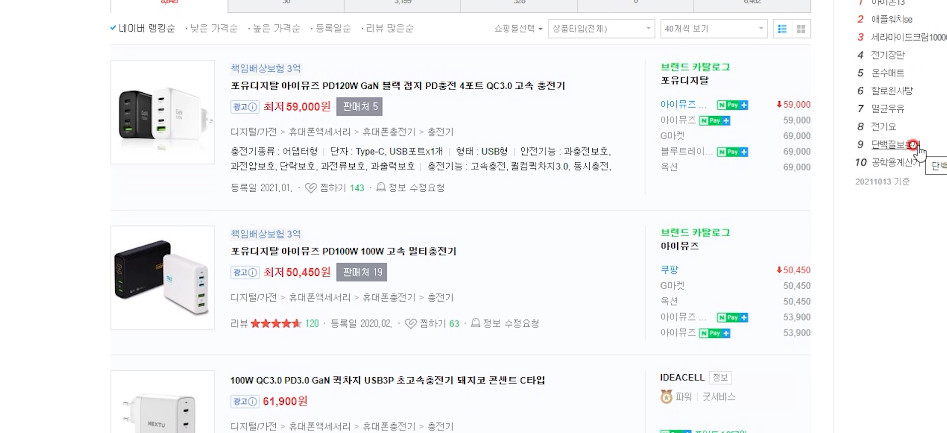
Task: Click 책임배상보험 3억 on PD120W product
Action: pos(265,68)
